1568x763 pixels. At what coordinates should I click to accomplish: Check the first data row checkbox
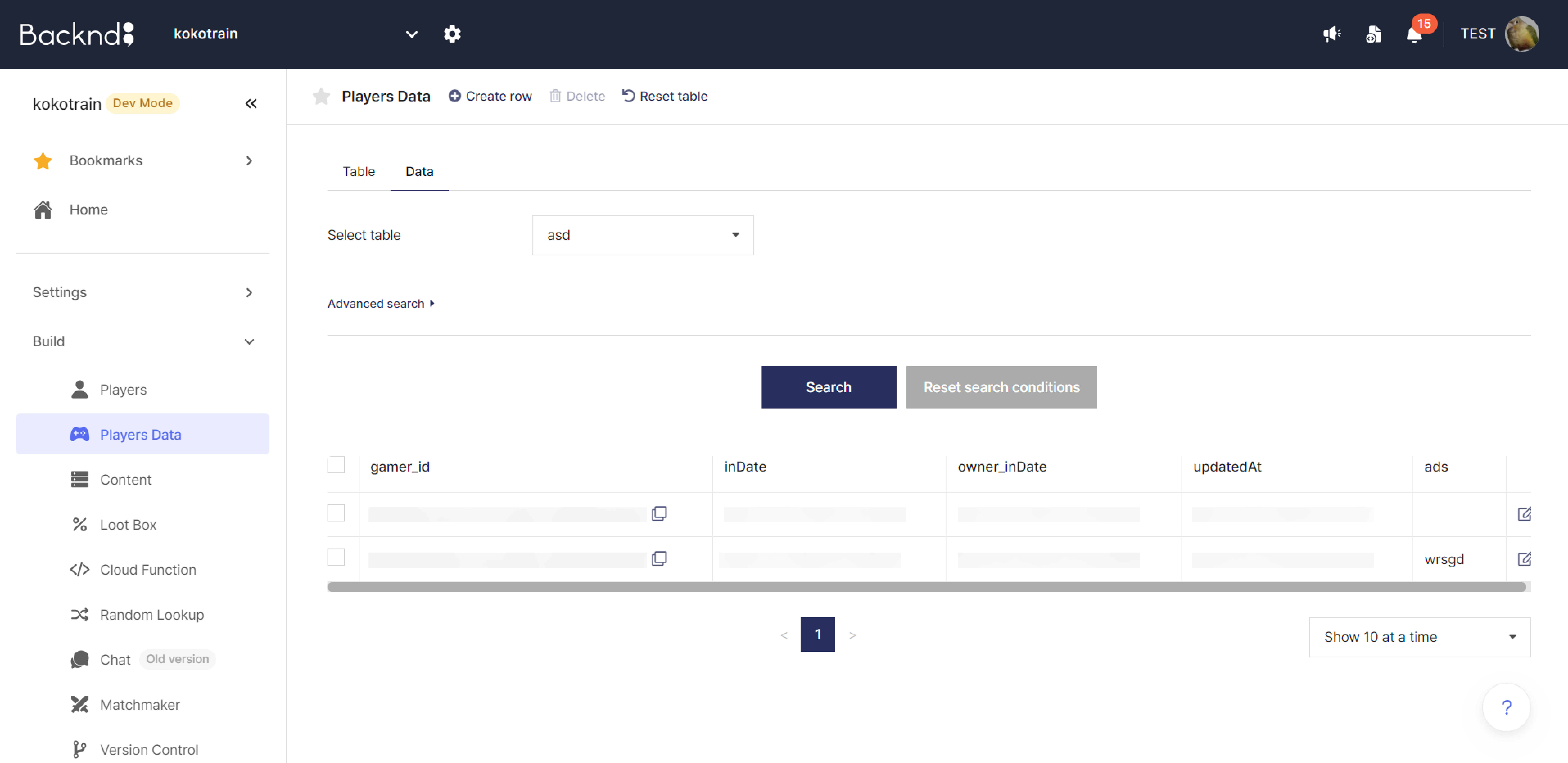pyautogui.click(x=336, y=513)
